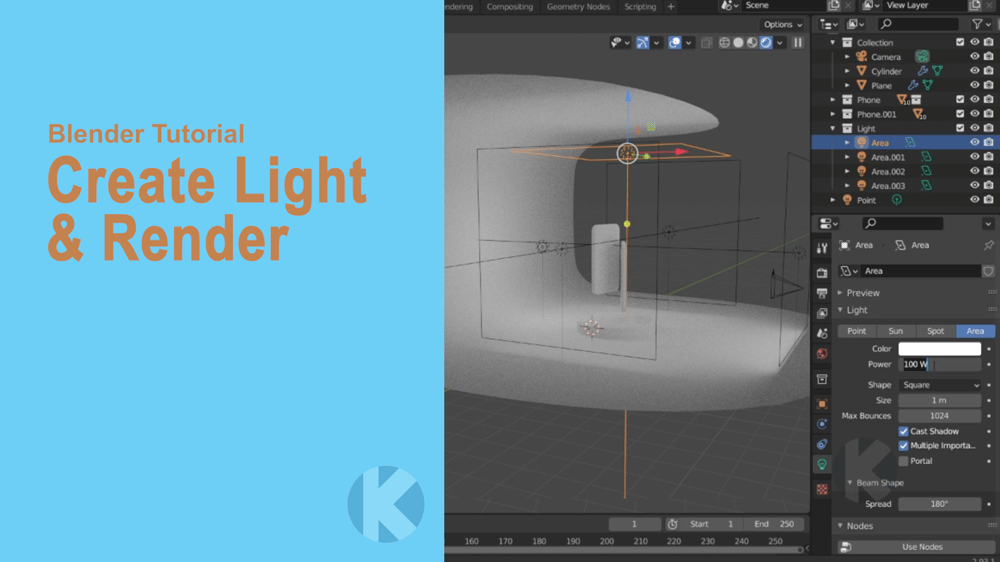This screenshot has height=562, width=1000.
Task: Open Shape dropdown showing Square
Action: (939, 385)
